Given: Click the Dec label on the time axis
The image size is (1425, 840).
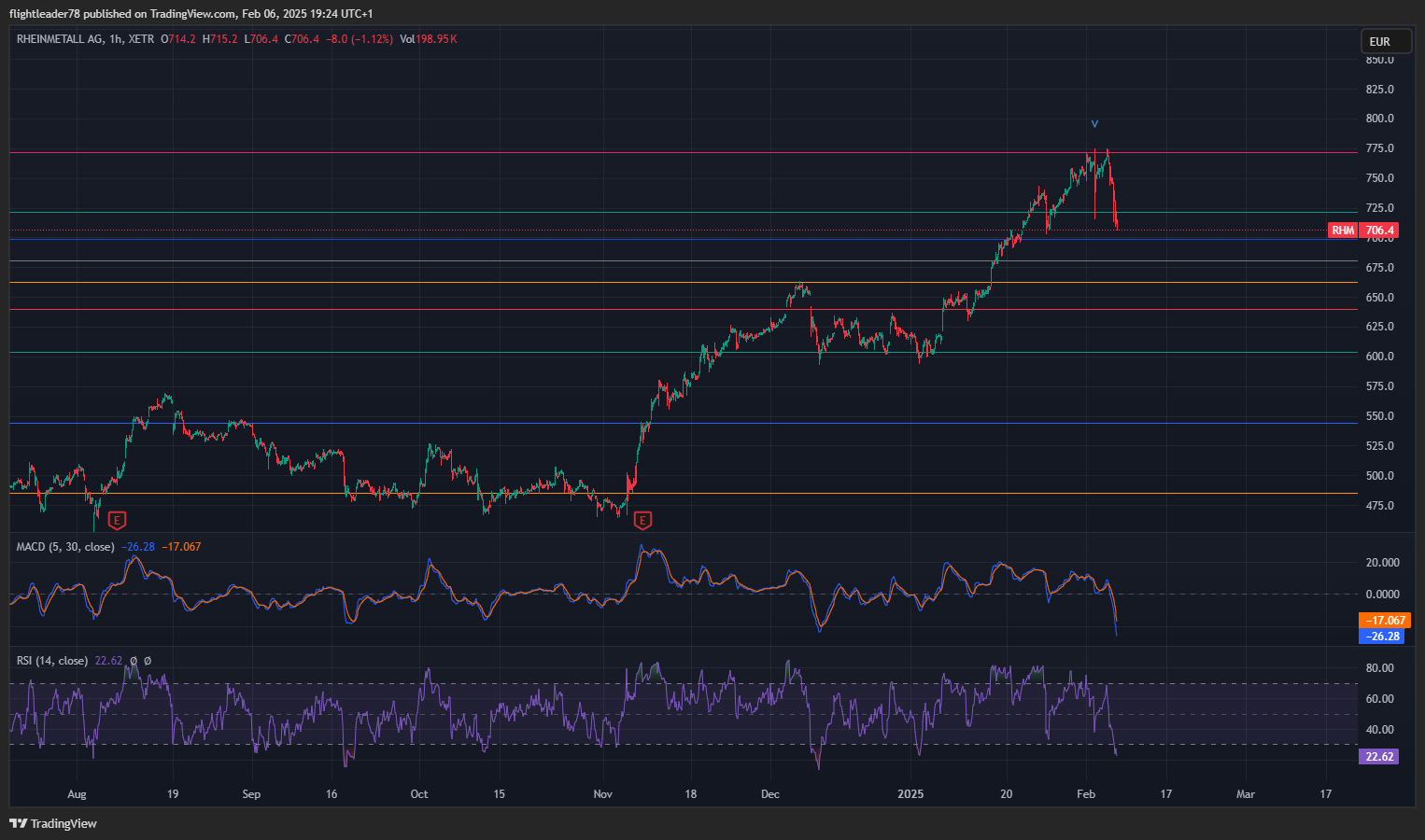Looking at the screenshot, I should pos(770,794).
